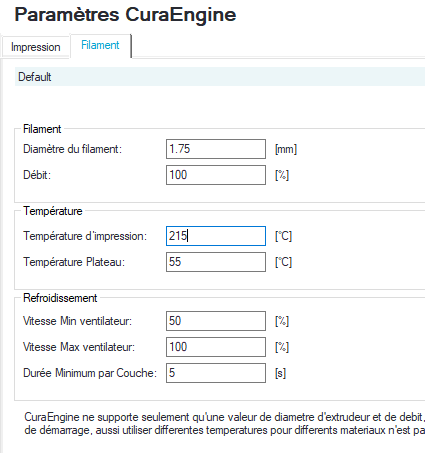425x453 pixels.
Task: Switch to the Impression tab
Action: coord(36,47)
